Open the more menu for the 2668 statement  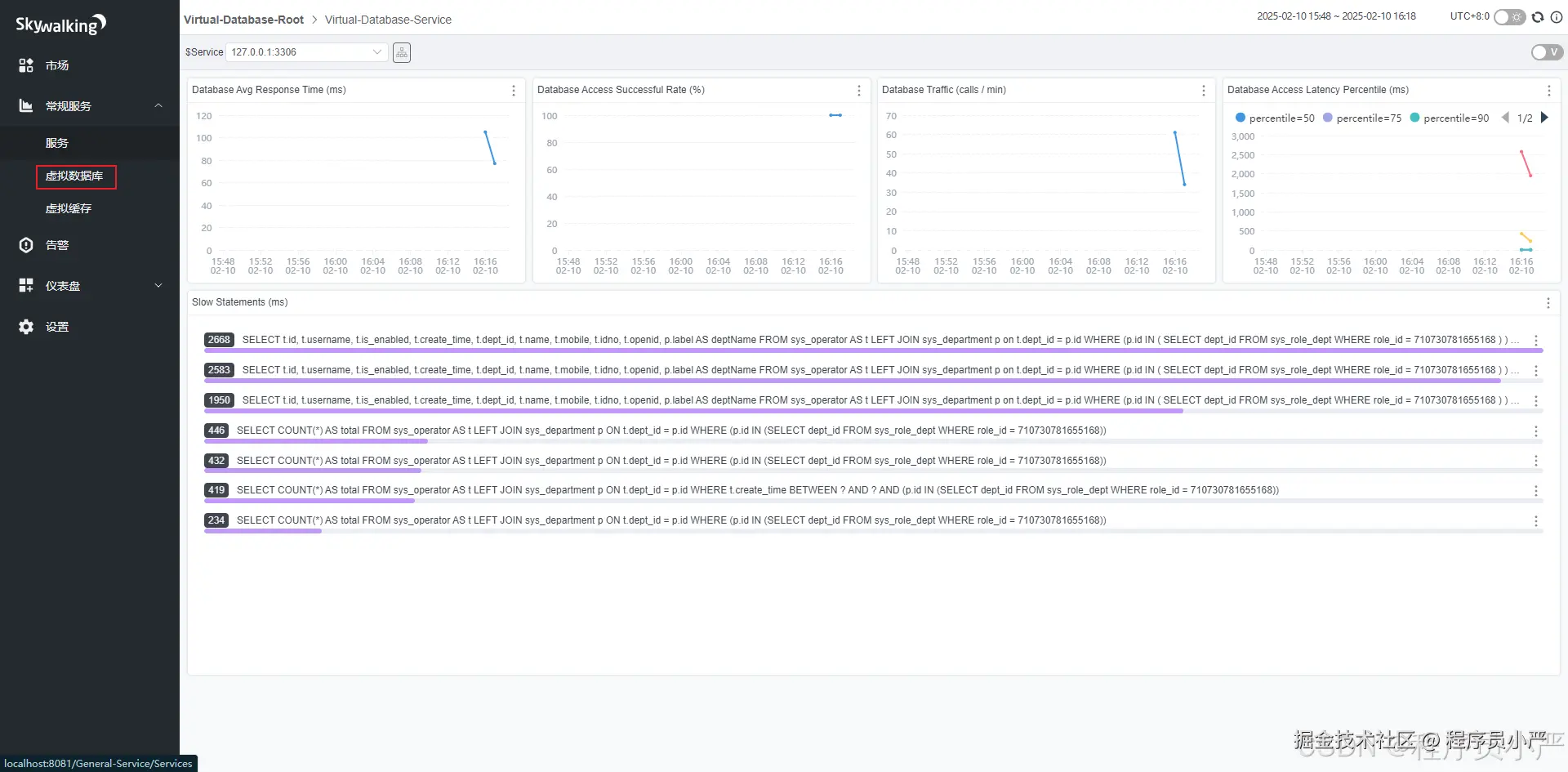1536,341
